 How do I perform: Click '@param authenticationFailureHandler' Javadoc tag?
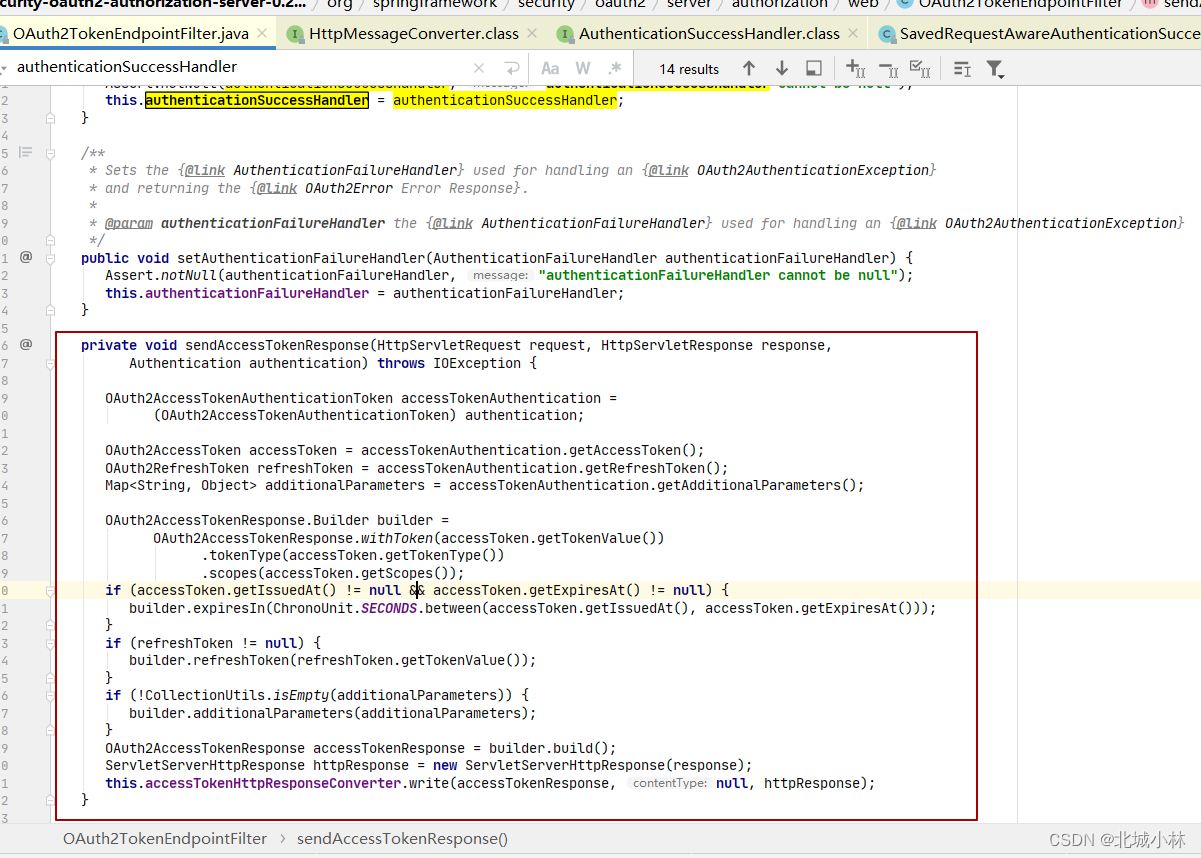point(245,223)
